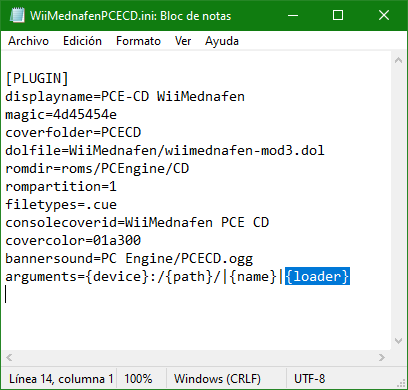
Task: Click the horizontal scrollbar left arrow
Action: pos(9,357)
